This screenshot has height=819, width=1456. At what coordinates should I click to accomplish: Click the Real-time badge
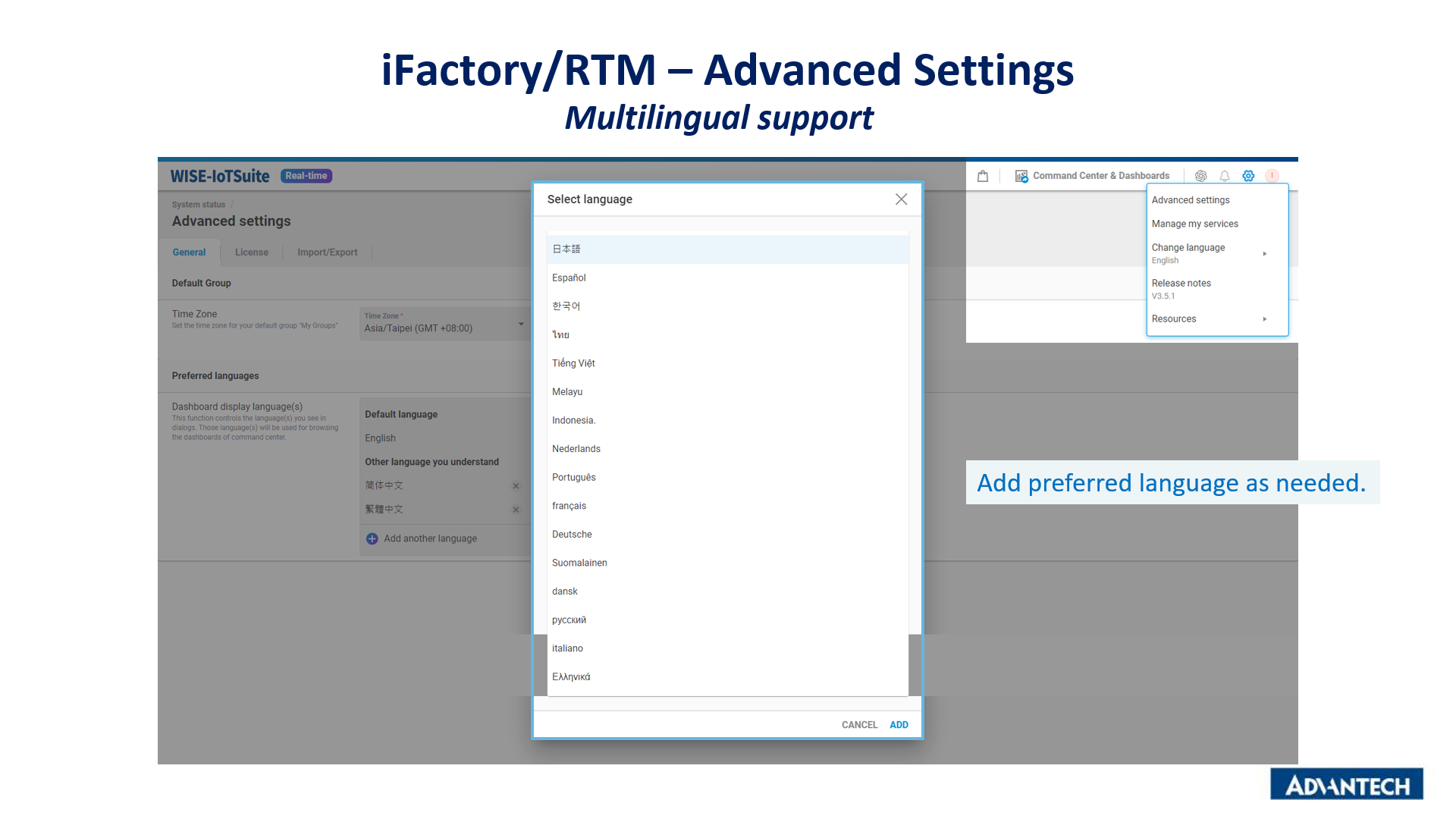(306, 176)
